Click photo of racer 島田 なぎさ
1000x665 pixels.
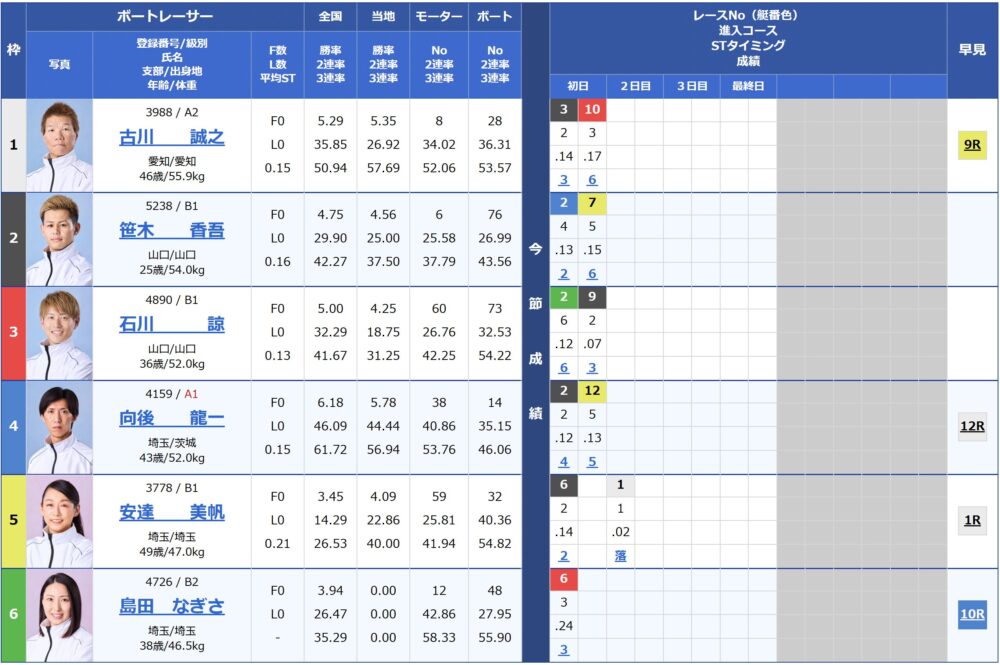click(x=59, y=615)
